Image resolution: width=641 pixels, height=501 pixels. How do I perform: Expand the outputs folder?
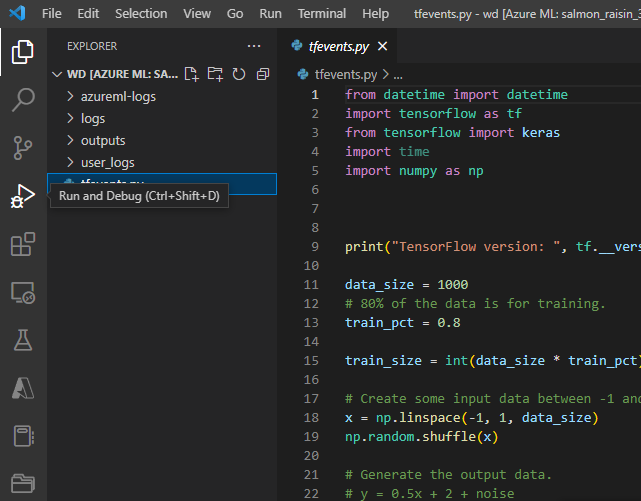[x=103, y=140]
